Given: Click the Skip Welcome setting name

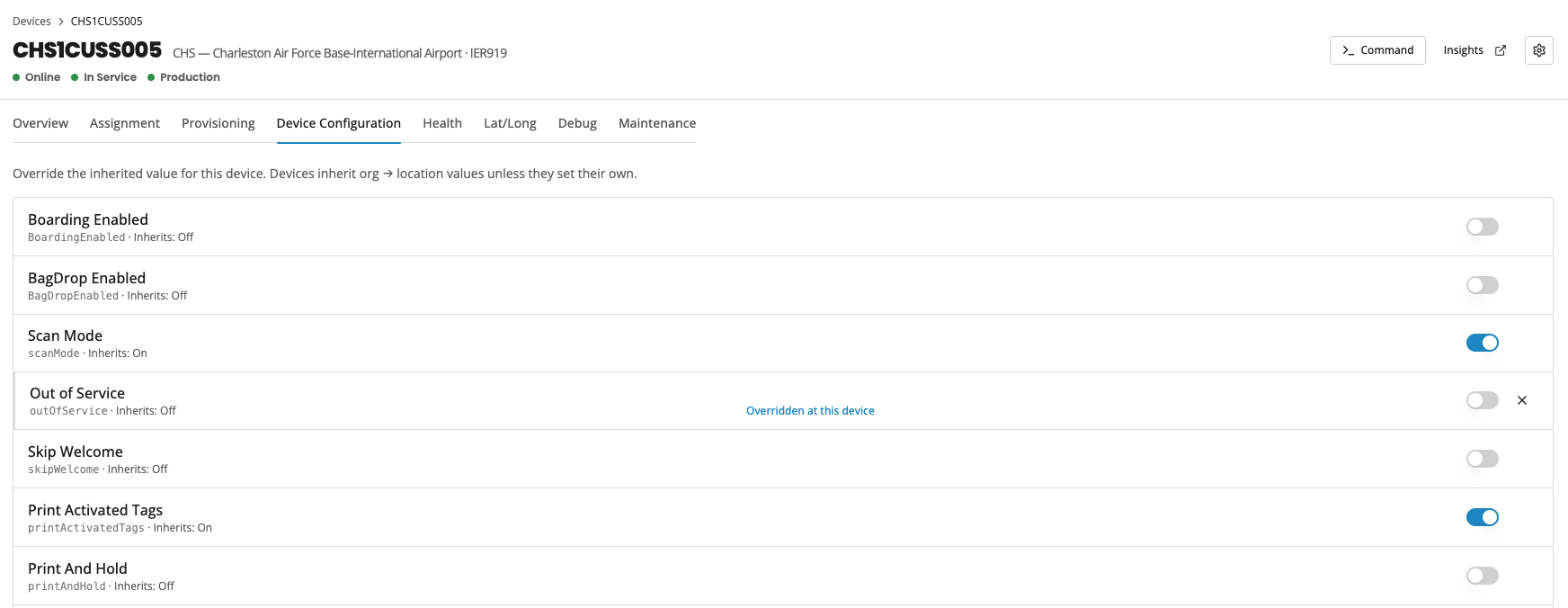Looking at the screenshot, I should tap(76, 452).
